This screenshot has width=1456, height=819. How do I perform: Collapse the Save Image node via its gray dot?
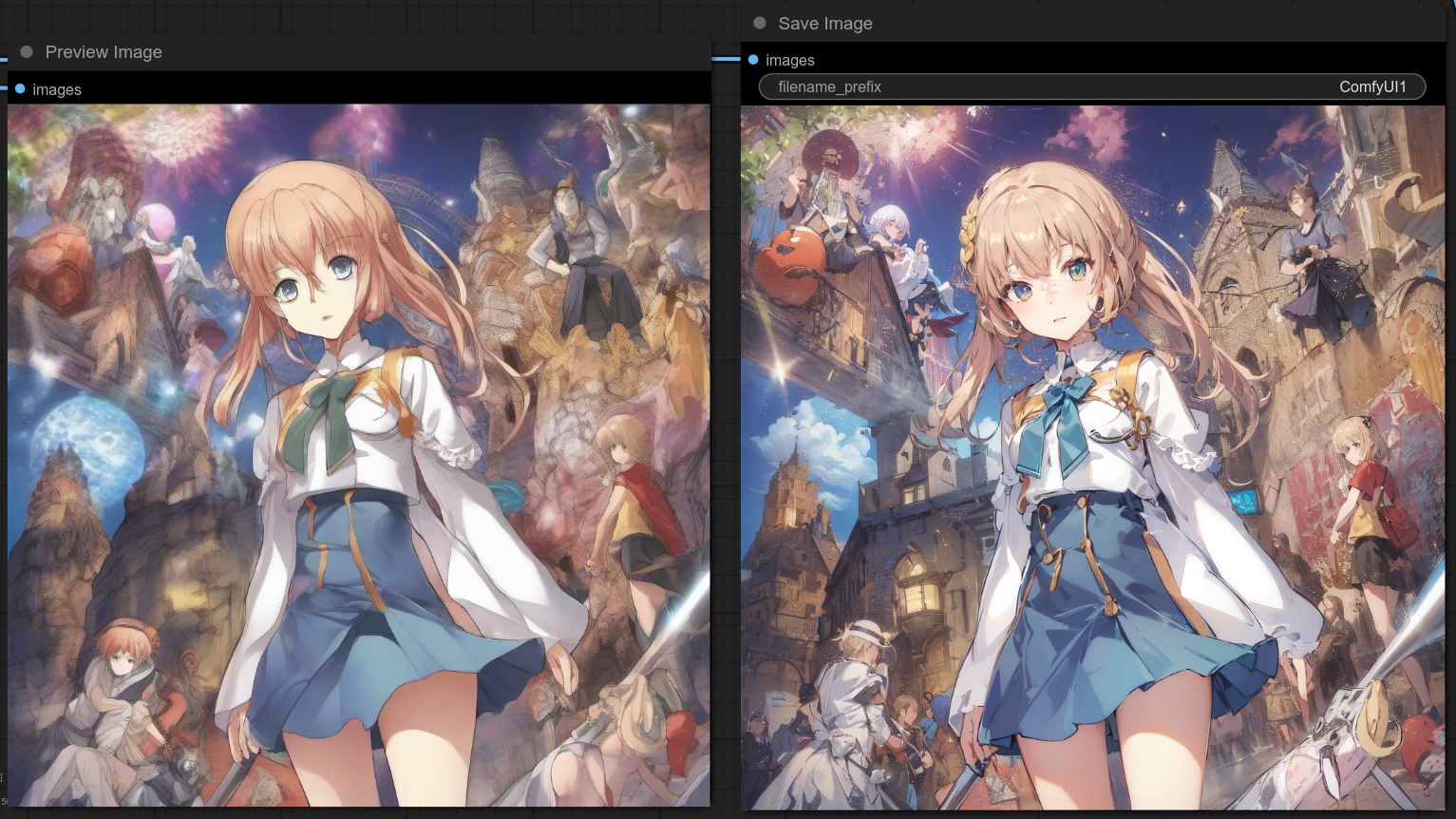(x=760, y=23)
